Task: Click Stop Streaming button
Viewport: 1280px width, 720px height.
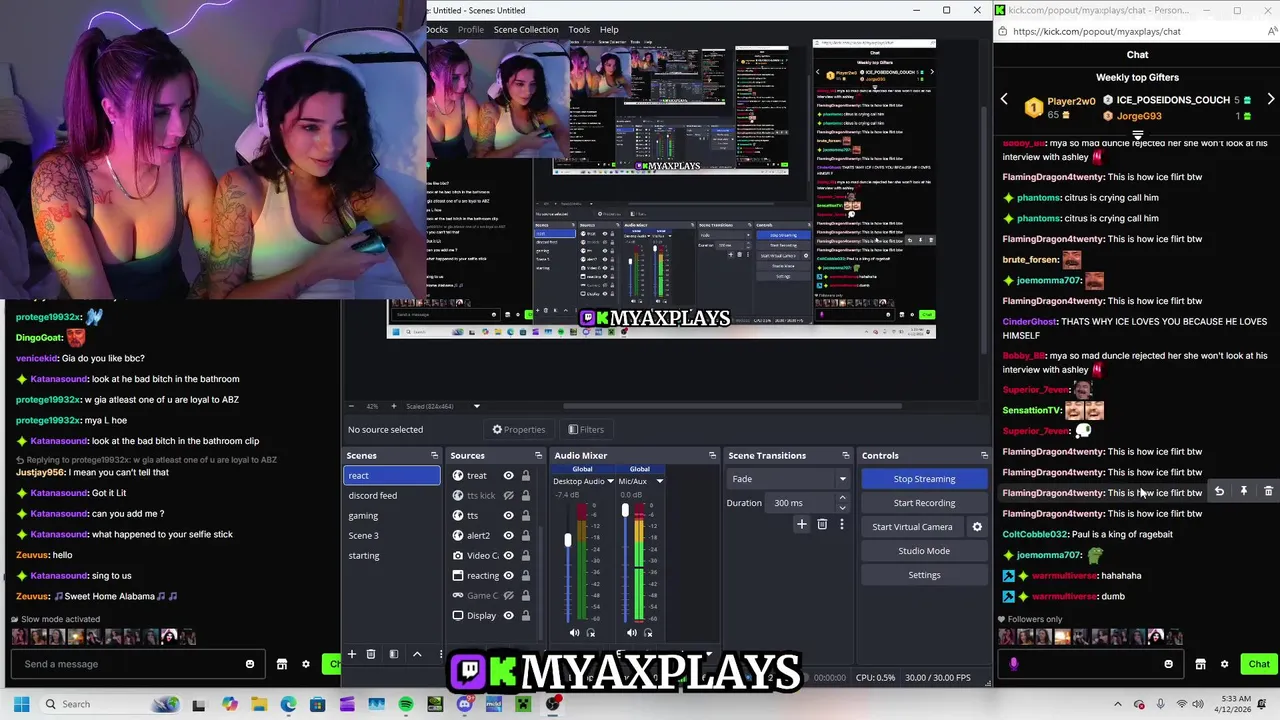Action: tap(924, 479)
